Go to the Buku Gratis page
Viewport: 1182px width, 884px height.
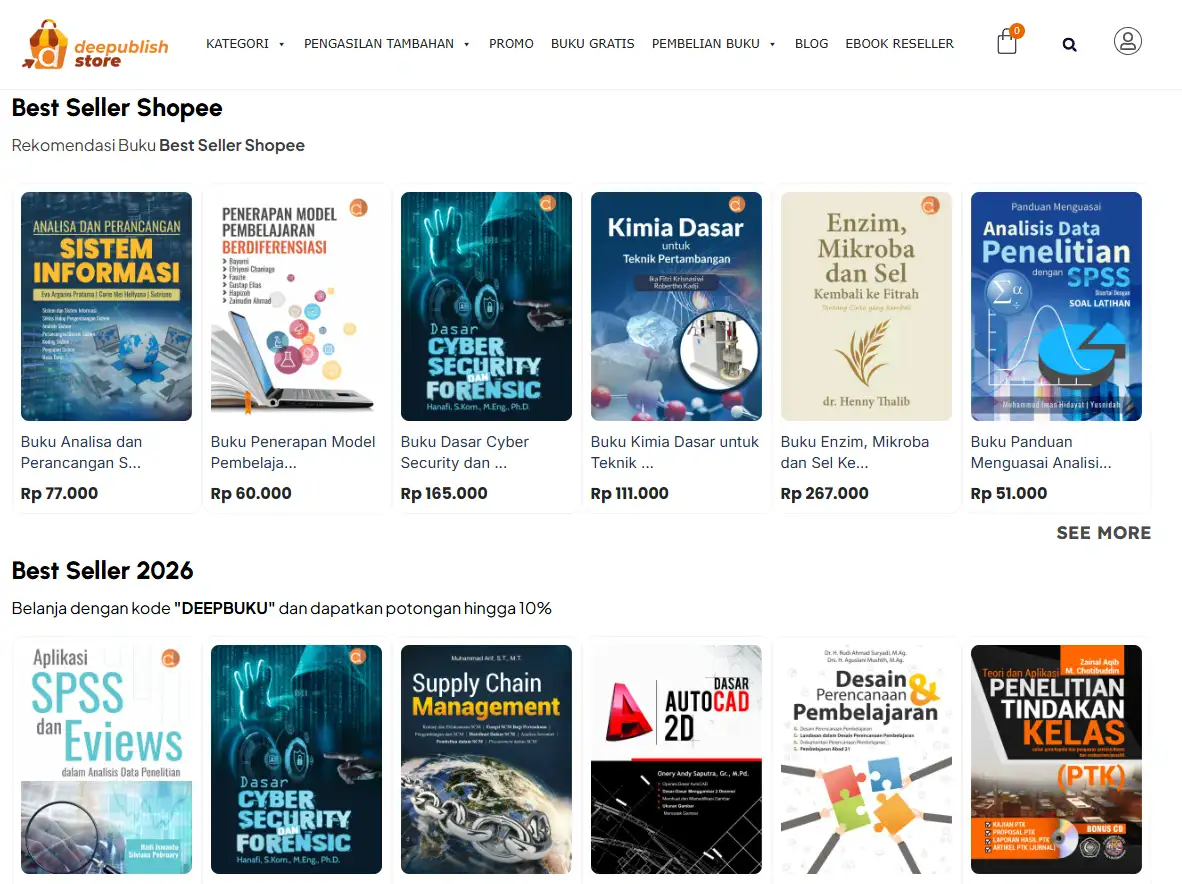pyautogui.click(x=592, y=44)
